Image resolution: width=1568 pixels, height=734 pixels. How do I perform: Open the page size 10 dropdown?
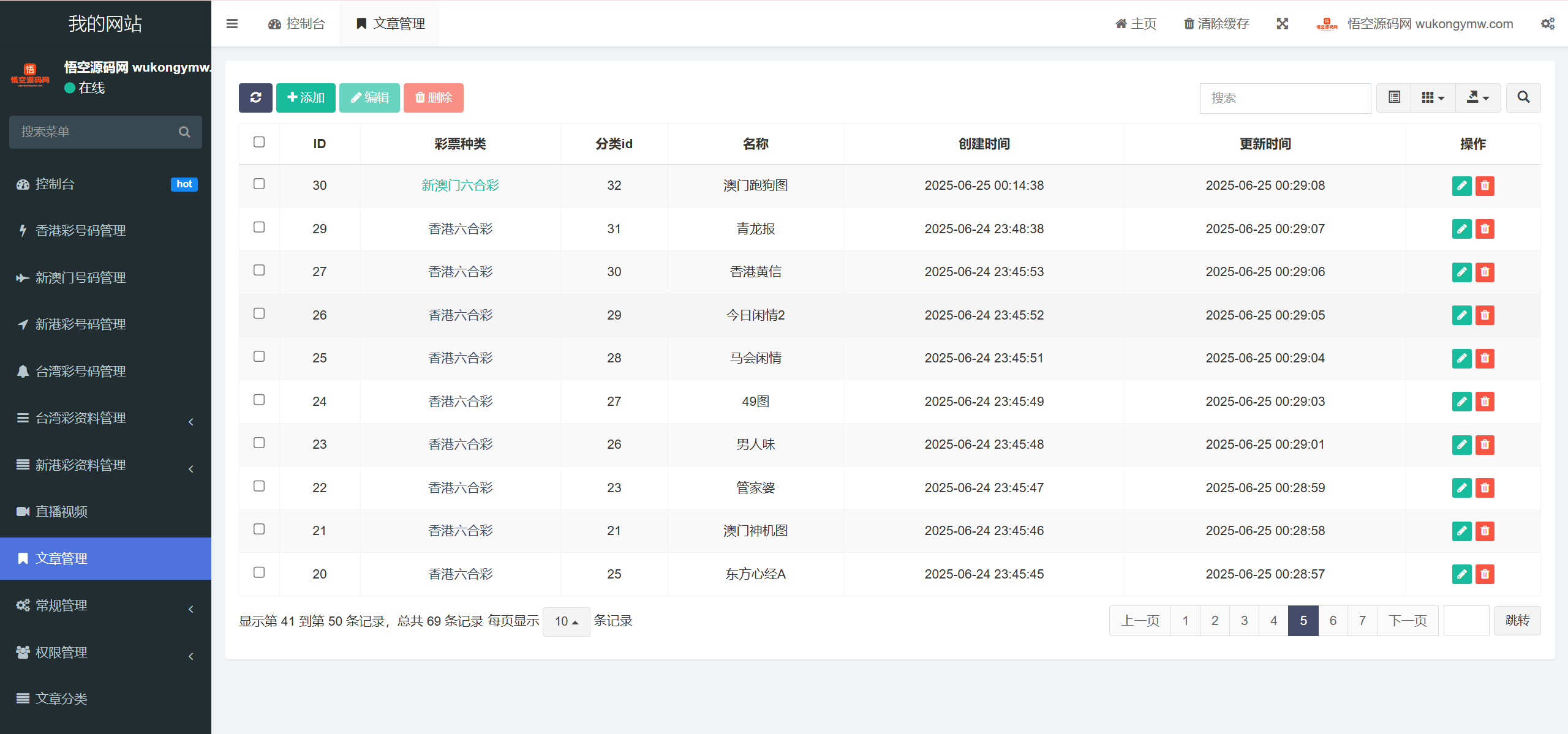[566, 621]
